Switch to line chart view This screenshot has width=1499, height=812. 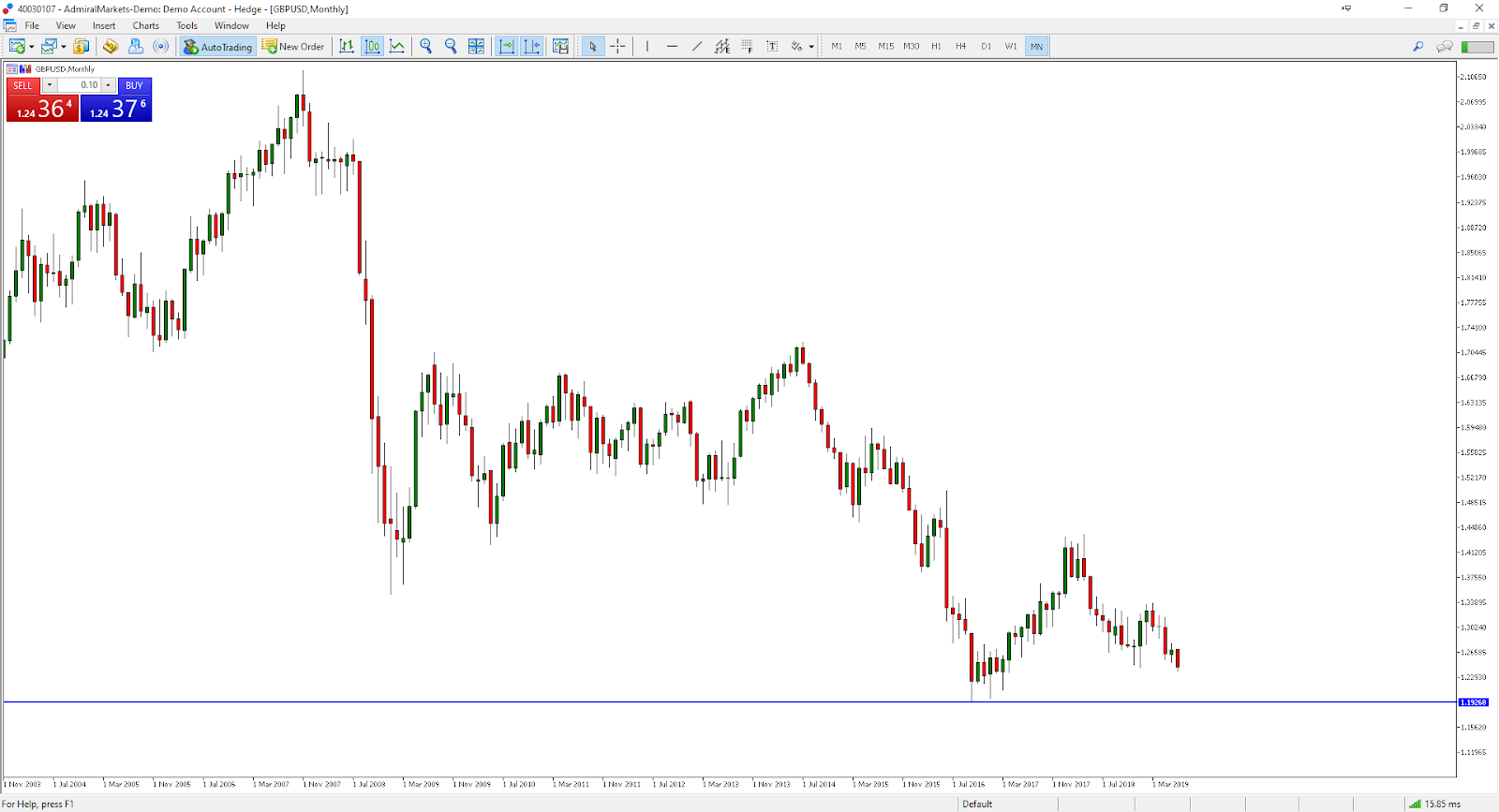[397, 46]
